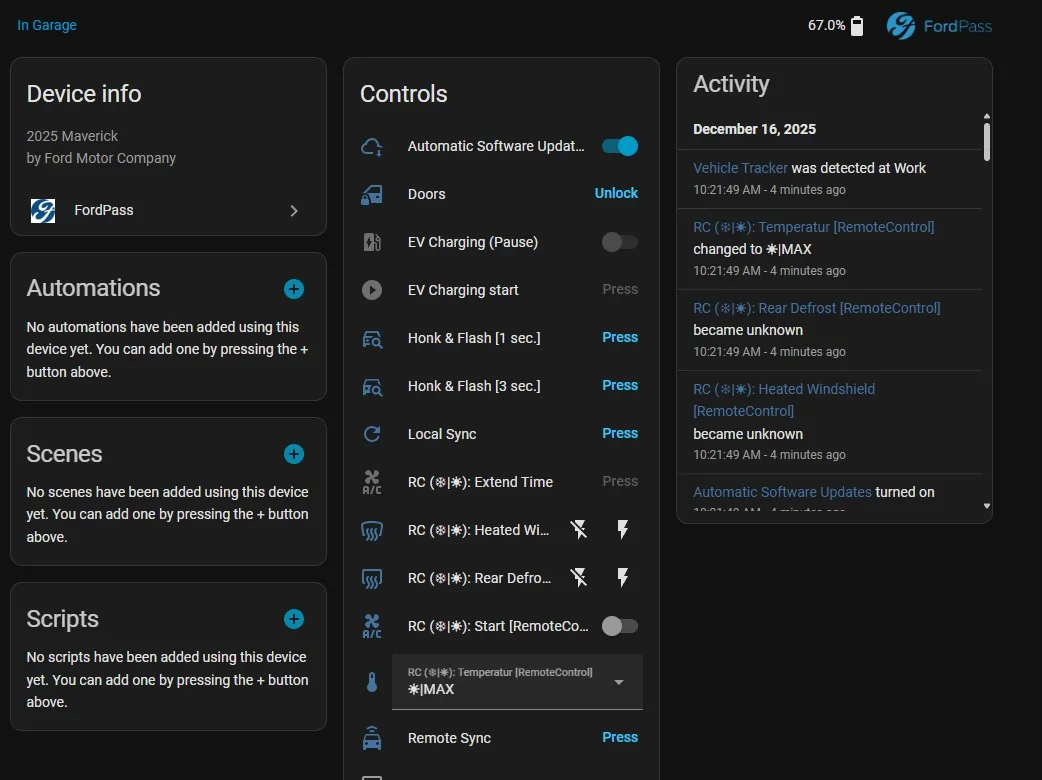Click the Automatic Software Updates row label
1042x780 pixels.
point(496,146)
